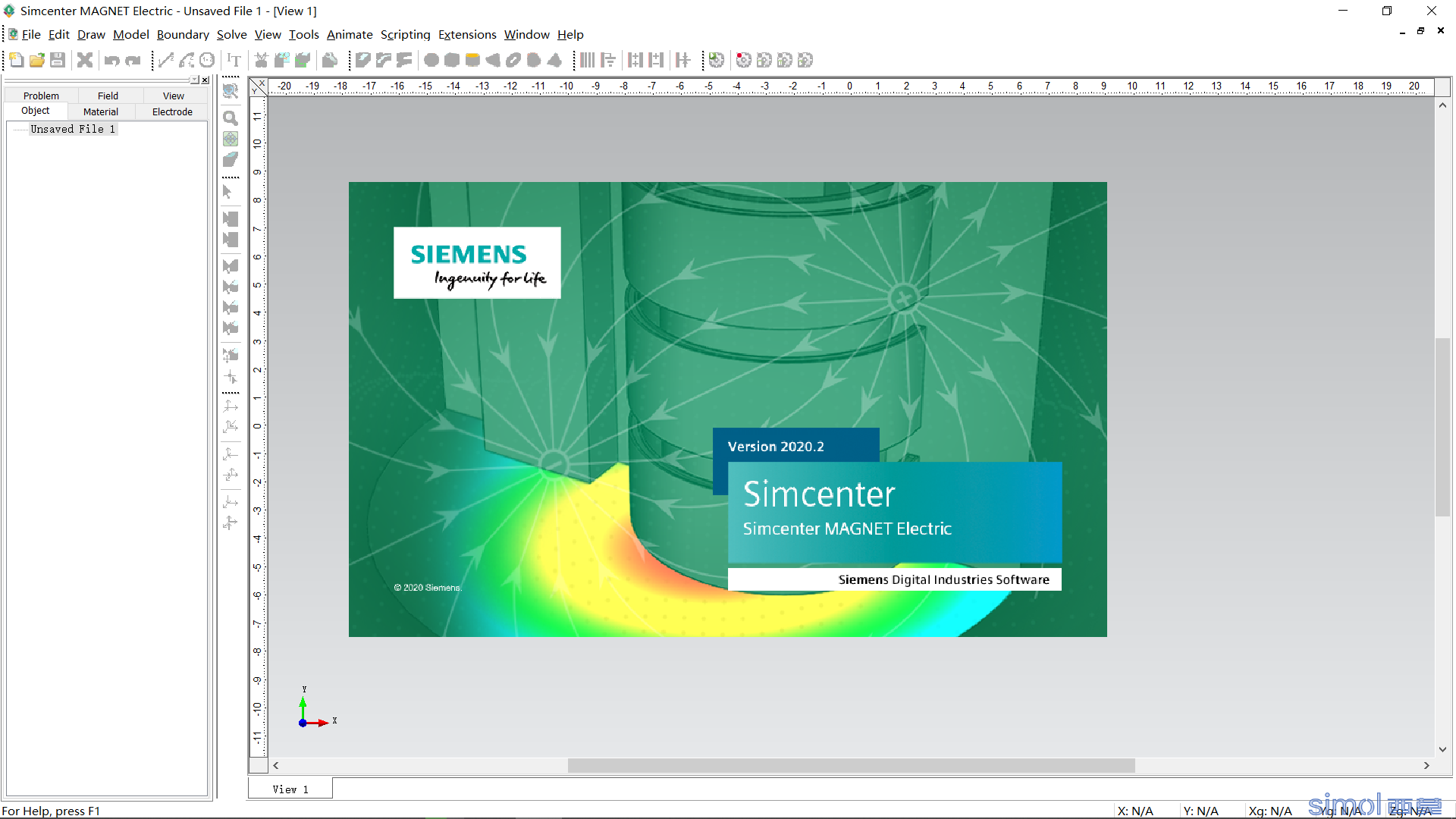Select the Add Circle drawing tool
1456x819 pixels.
(x=207, y=60)
